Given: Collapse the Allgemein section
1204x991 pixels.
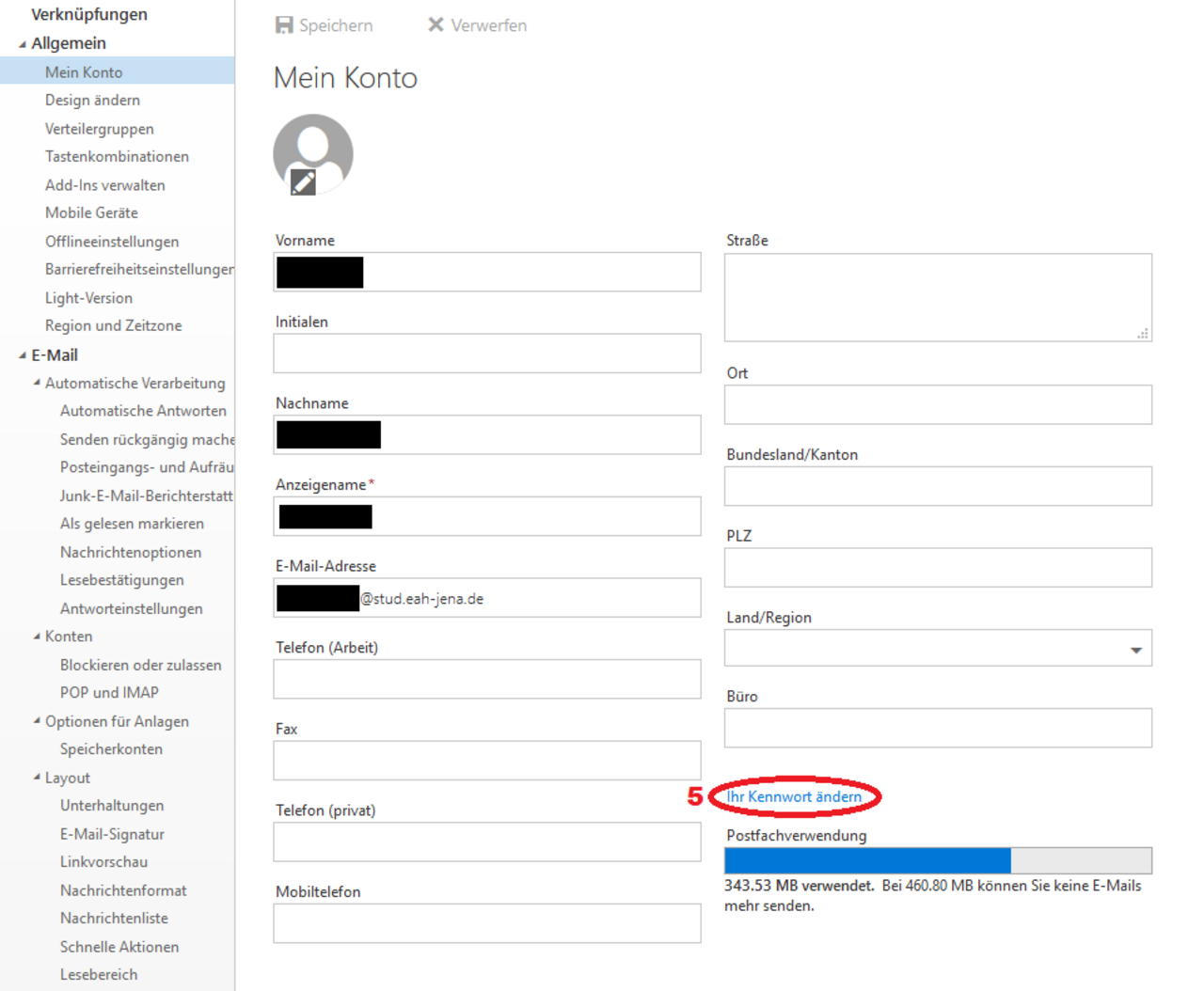Looking at the screenshot, I should click(22, 44).
